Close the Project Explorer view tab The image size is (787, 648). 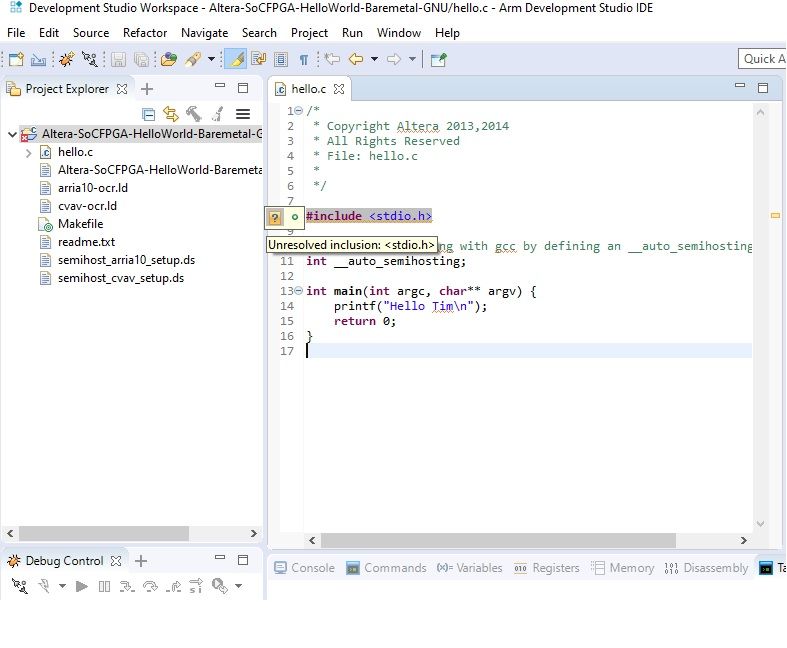[121, 89]
